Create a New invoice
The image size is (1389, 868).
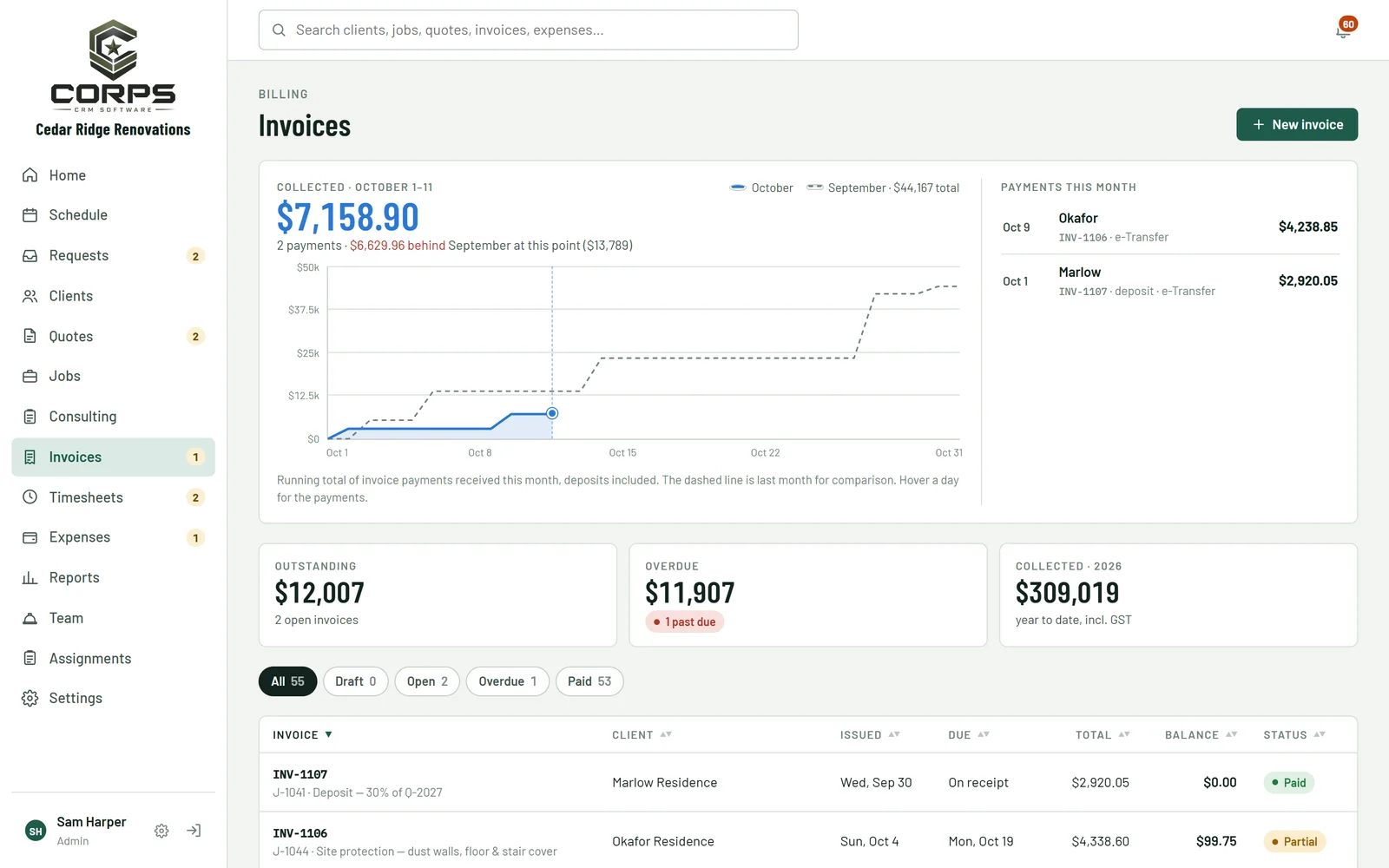tap(1297, 125)
